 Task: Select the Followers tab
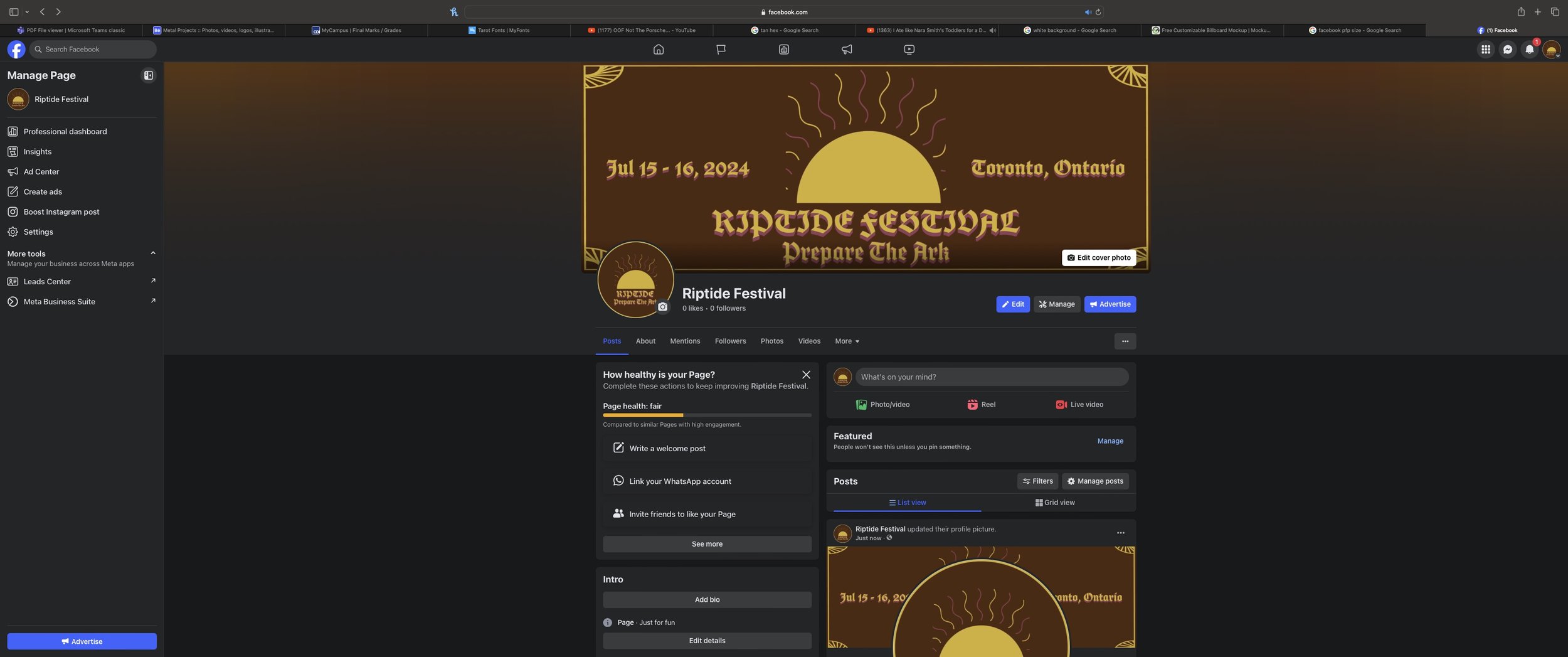click(x=730, y=341)
